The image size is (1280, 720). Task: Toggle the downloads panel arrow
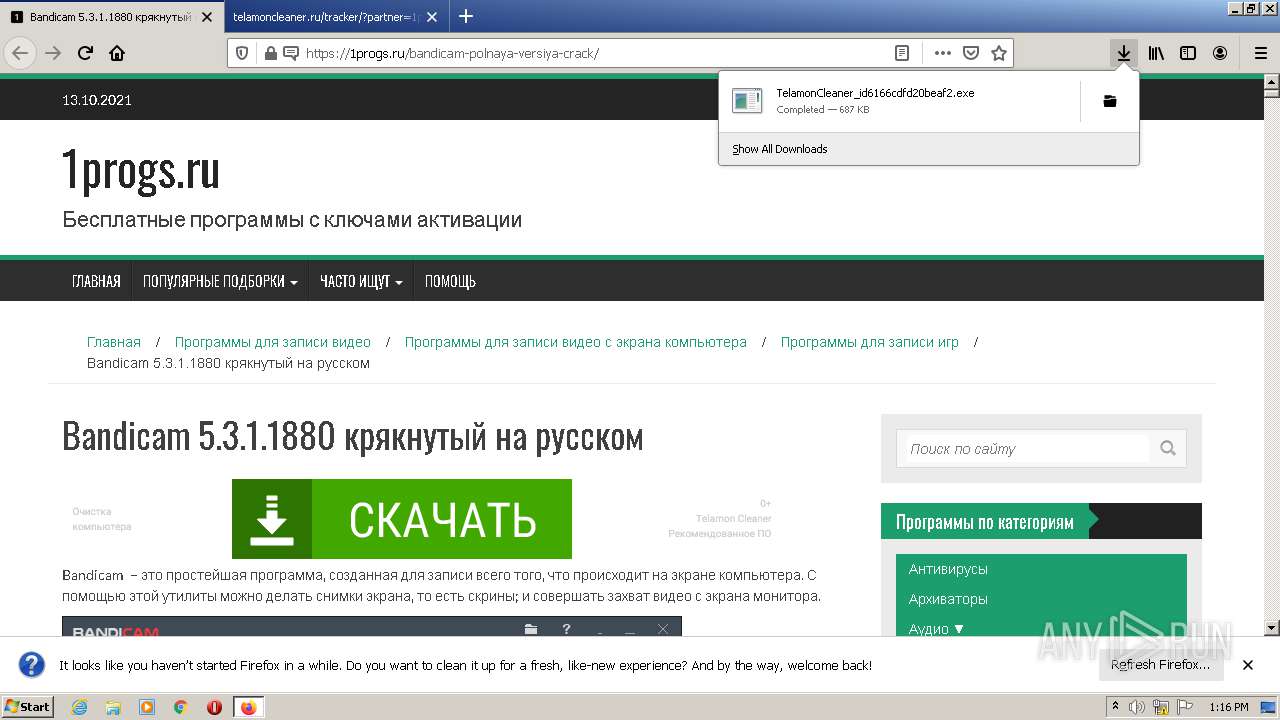point(1124,53)
